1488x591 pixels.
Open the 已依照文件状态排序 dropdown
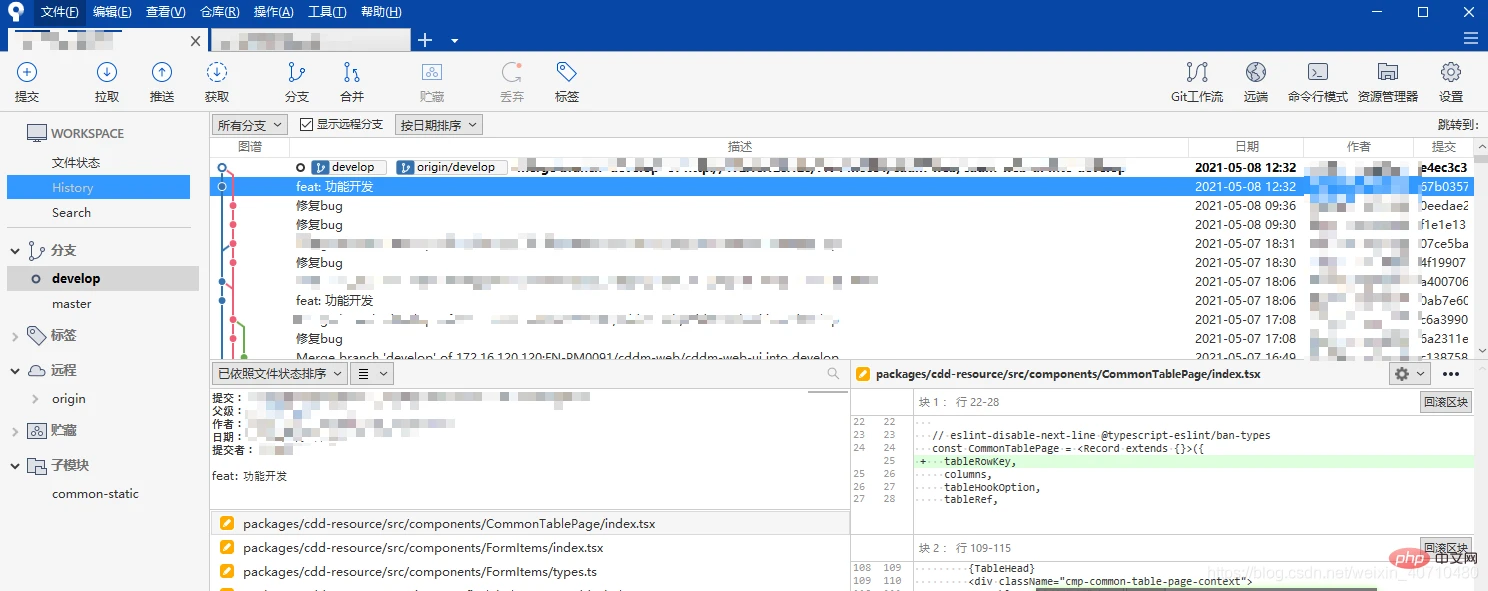(x=279, y=373)
